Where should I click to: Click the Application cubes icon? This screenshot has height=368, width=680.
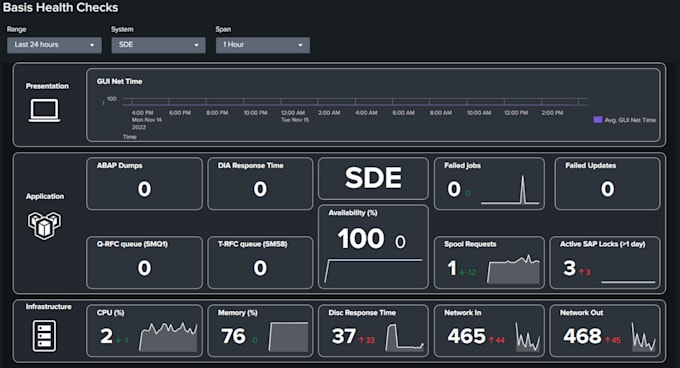44,225
